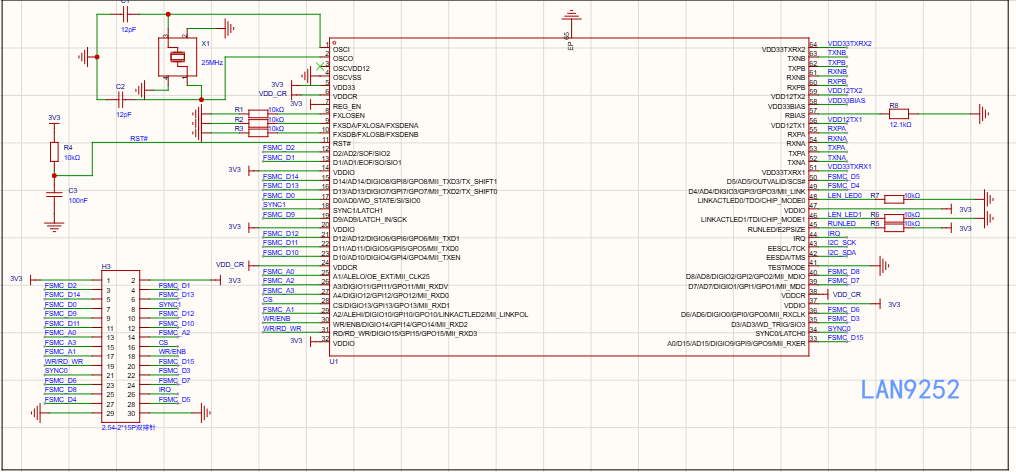The height and width of the screenshot is (472, 1016).
Task: Click the RBIAS pin name inside U1
Action: click(x=795, y=115)
